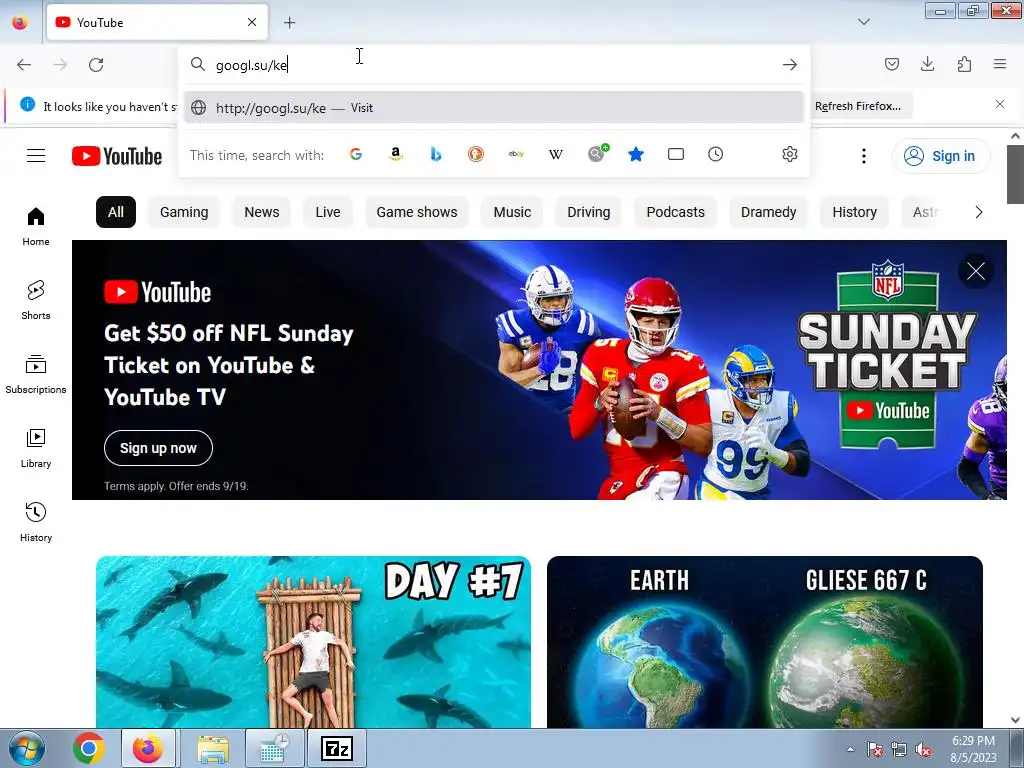
Task: Select the All category chip
Action: pyautogui.click(x=116, y=212)
